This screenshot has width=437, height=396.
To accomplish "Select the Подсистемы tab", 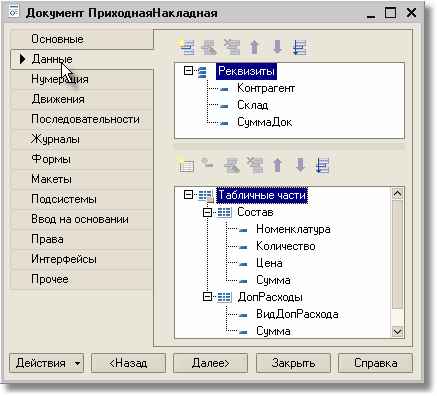I will pos(82,199).
